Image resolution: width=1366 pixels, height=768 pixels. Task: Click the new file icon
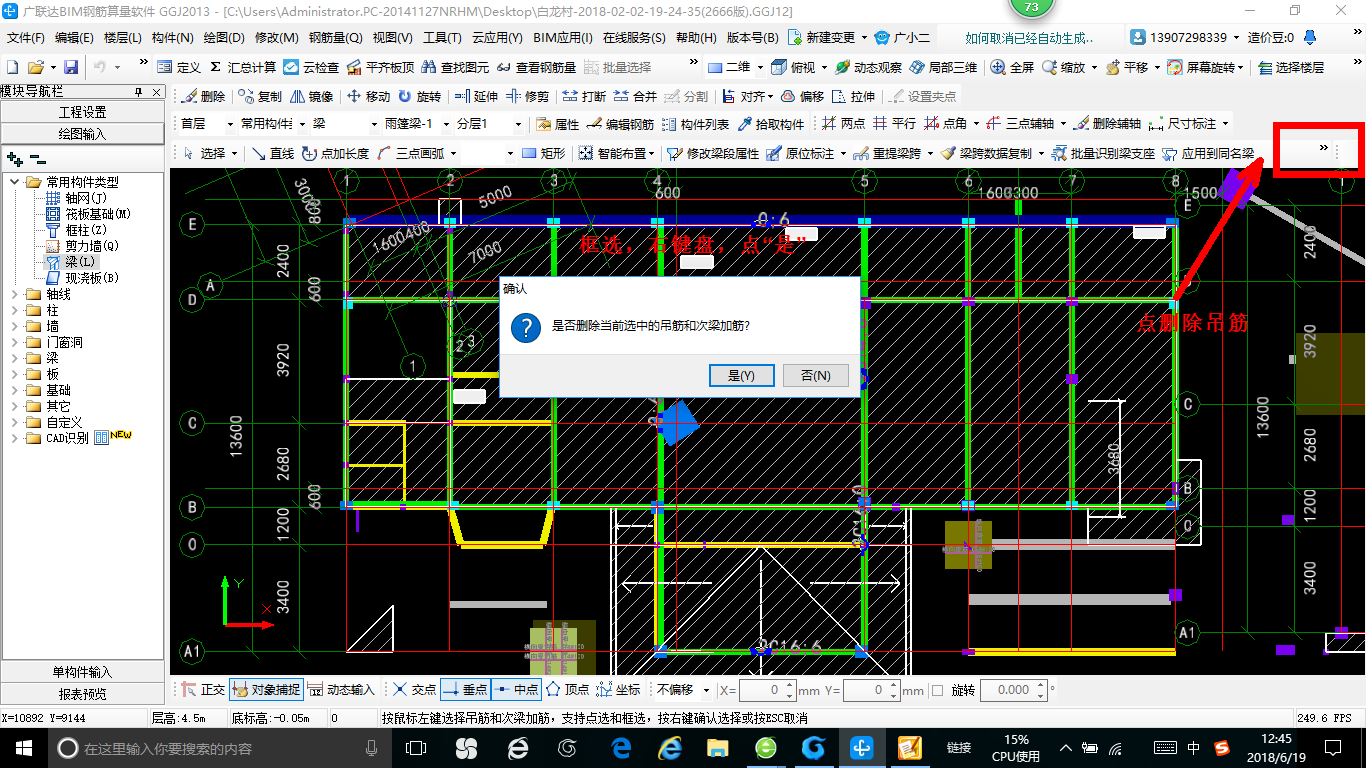13,67
